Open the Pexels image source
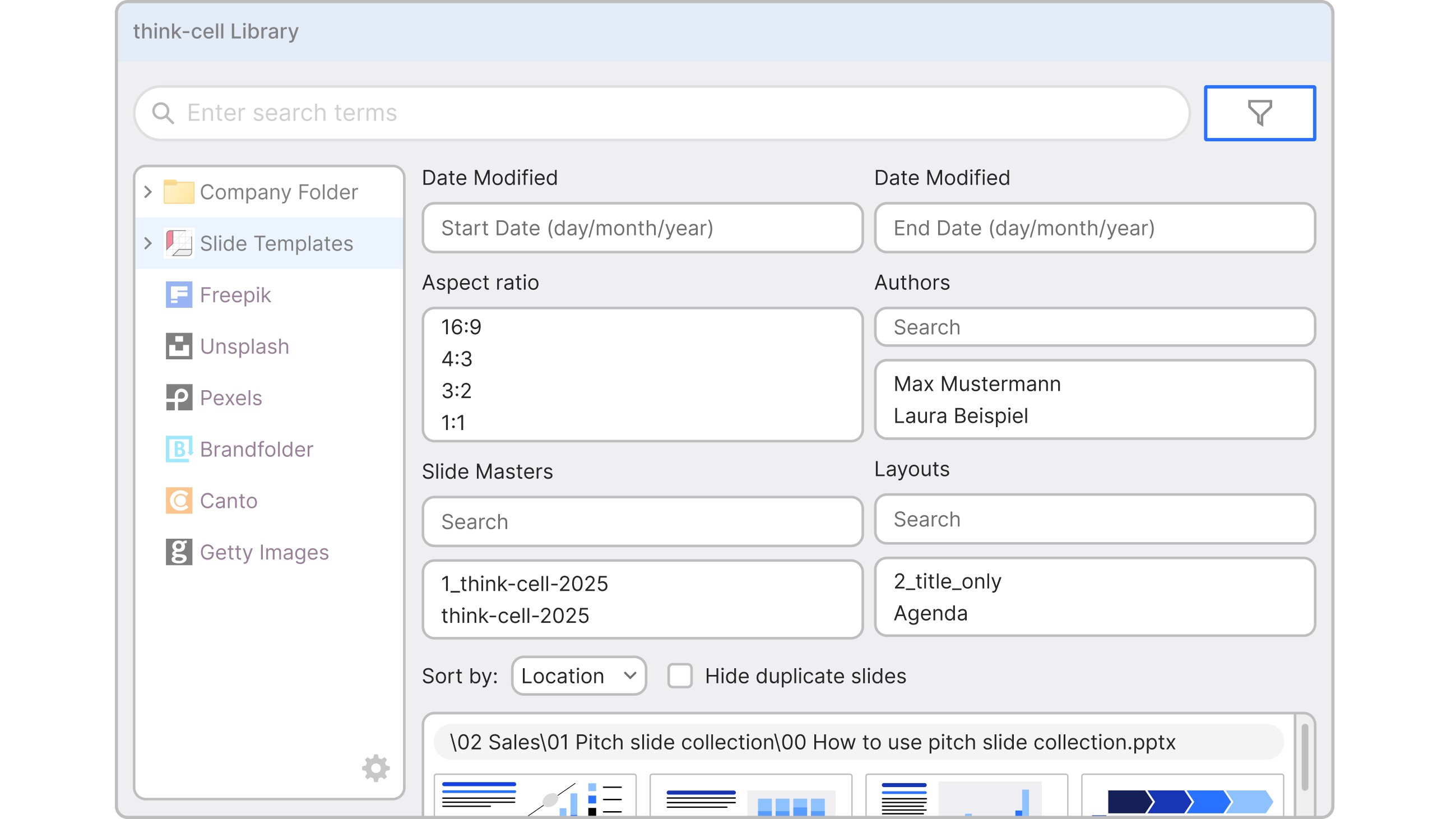 [x=230, y=398]
